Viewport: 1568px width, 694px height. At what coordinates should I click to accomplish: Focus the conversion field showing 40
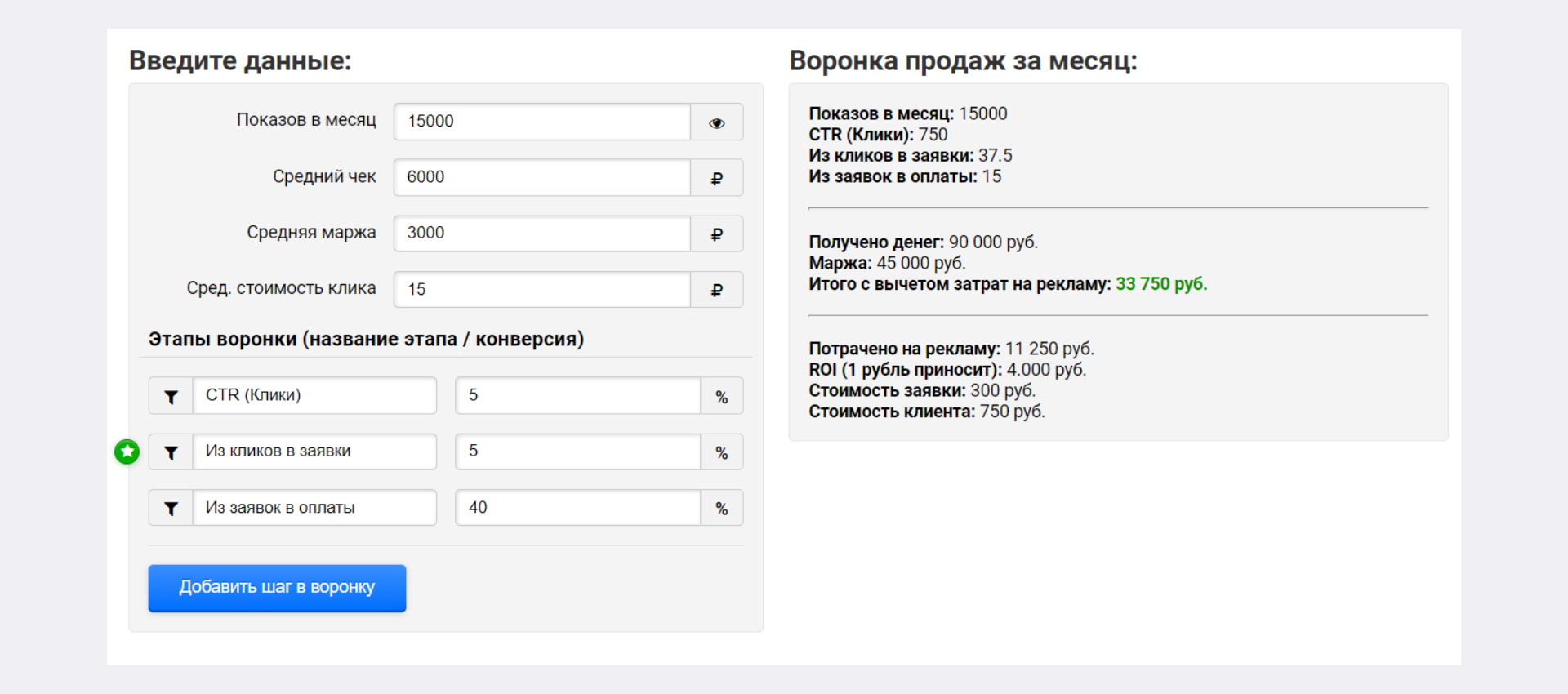coord(578,507)
